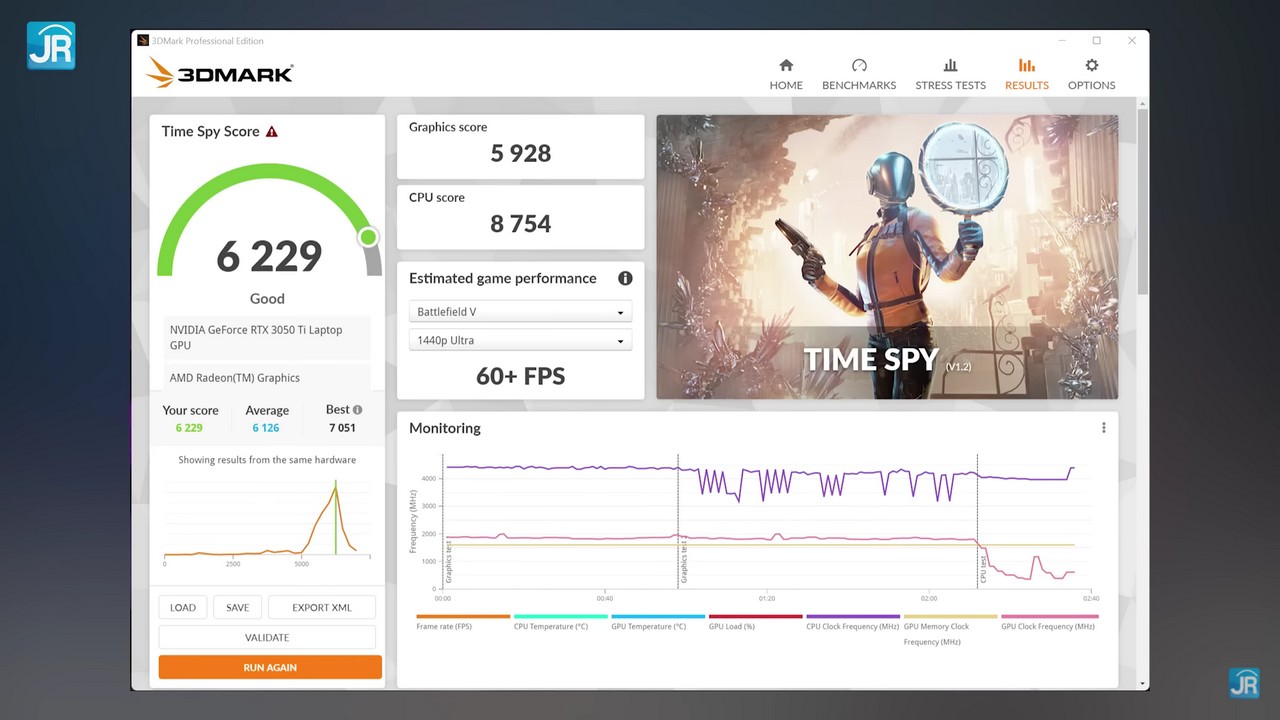This screenshot has width=1280, height=720.
Task: Open Benchmarks gauge icon
Action: [858, 66]
